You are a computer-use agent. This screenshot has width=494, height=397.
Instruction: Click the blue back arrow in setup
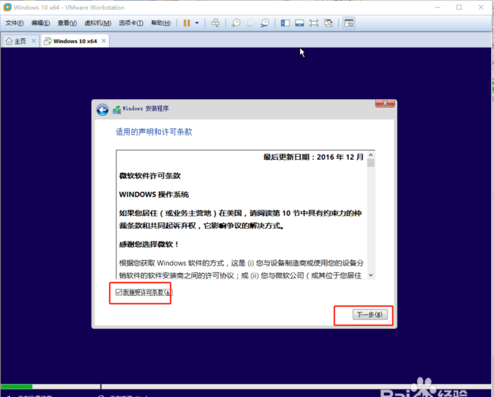click(102, 110)
